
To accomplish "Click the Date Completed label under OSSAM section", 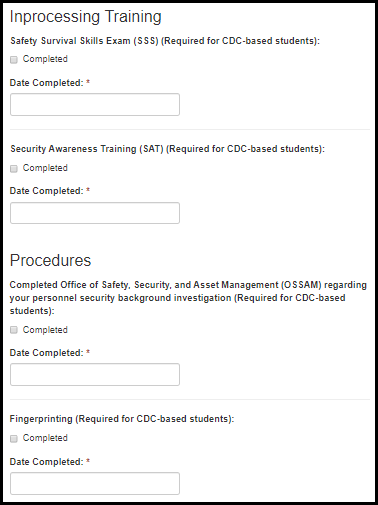I will click(46, 353).
